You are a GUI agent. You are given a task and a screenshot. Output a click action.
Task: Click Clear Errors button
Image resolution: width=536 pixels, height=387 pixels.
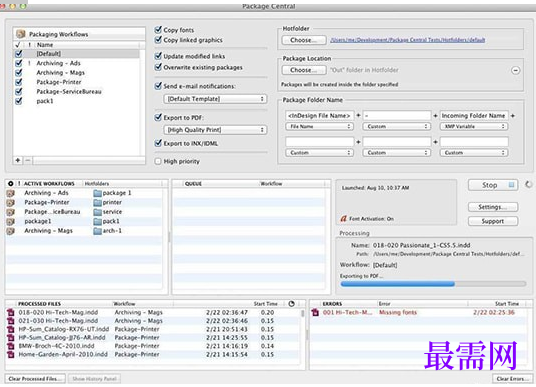[512, 378]
